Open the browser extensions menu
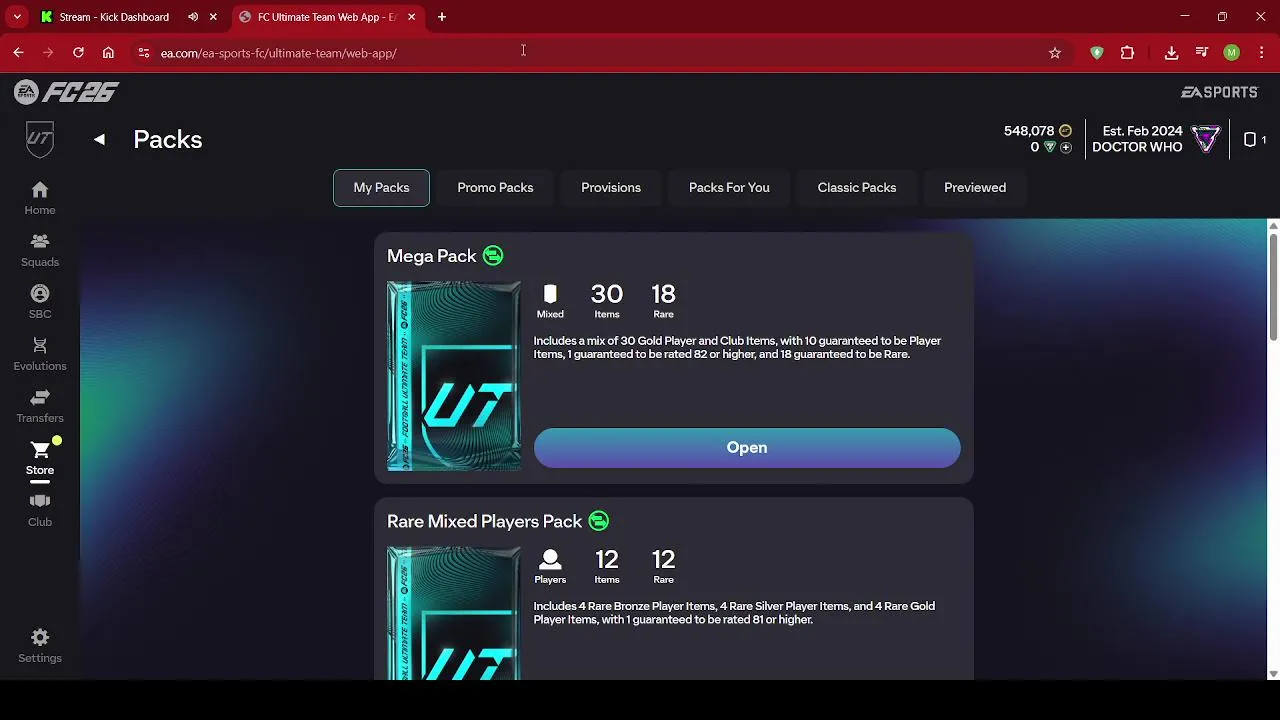Viewport: 1280px width, 720px height. [1127, 53]
